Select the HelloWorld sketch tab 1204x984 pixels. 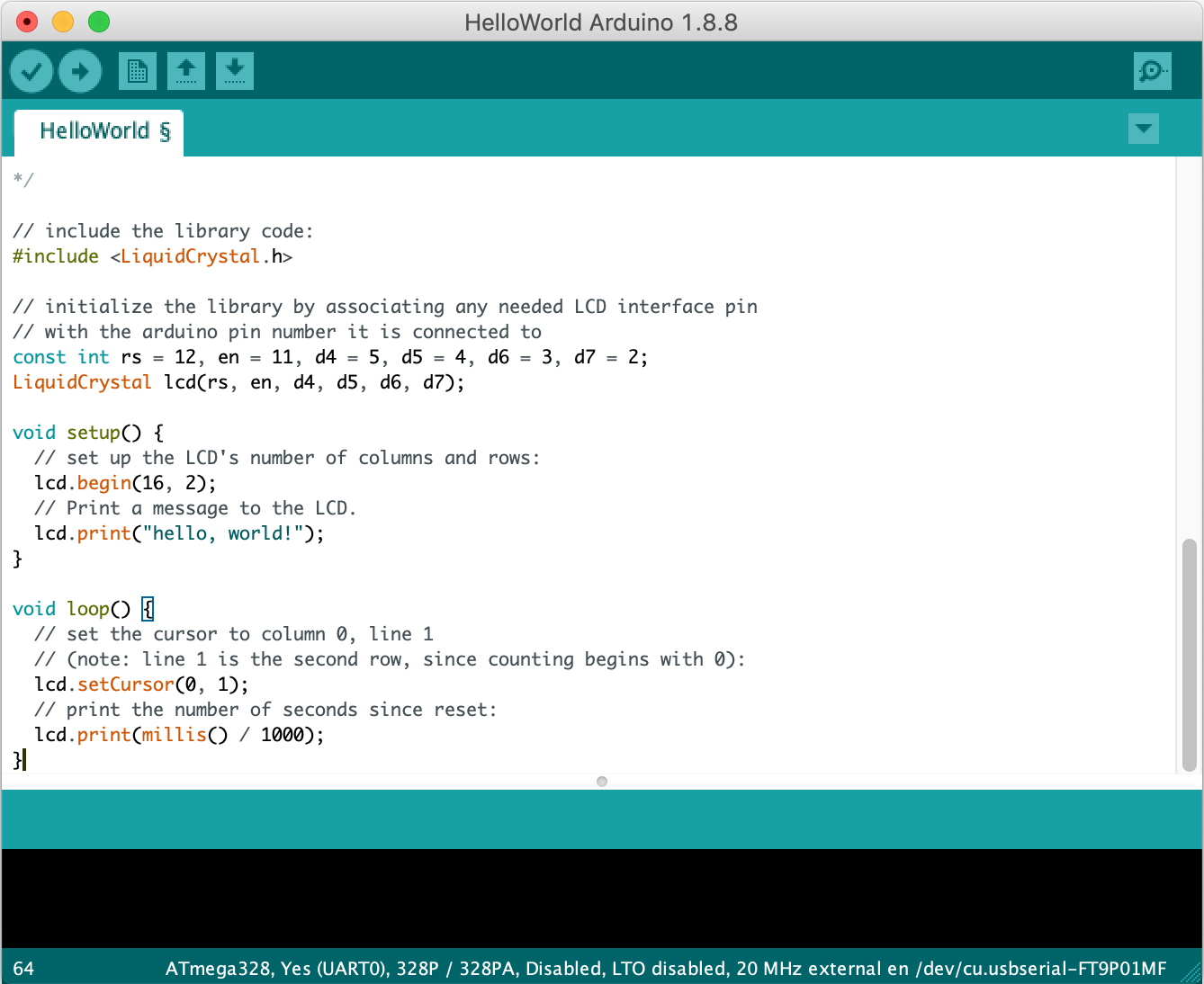click(100, 132)
